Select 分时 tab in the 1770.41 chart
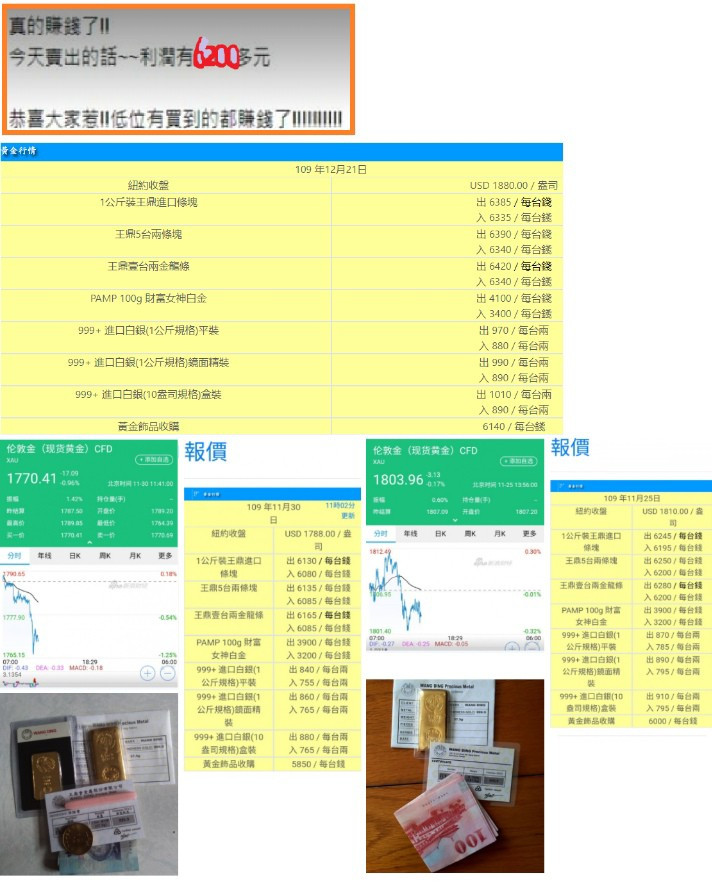Image resolution: width=712 pixels, height=895 pixels. click(14, 556)
